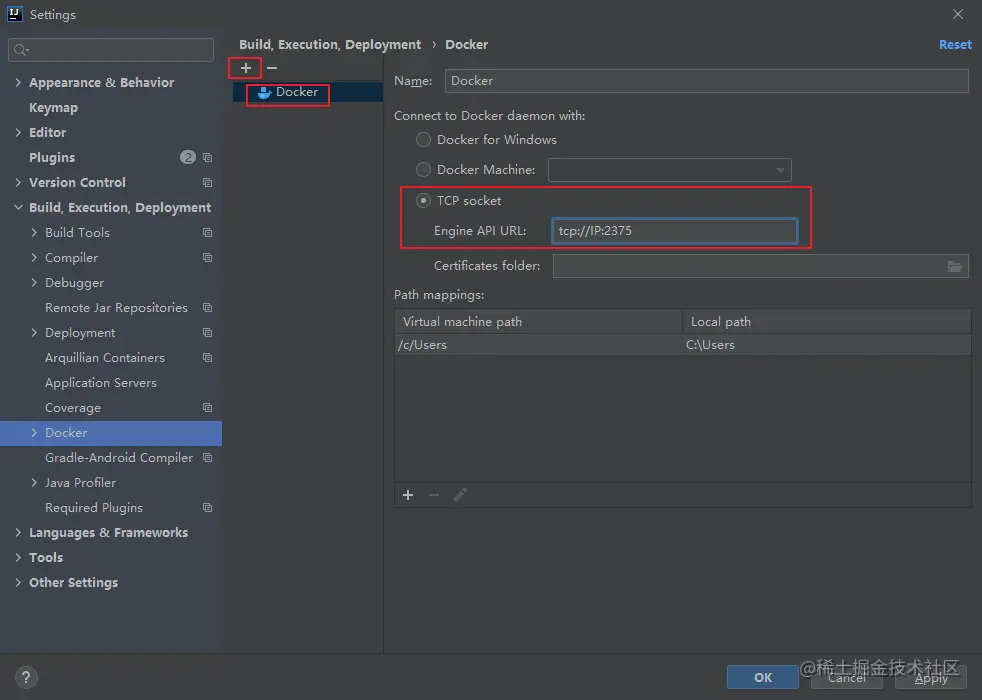
Task: Select /c/Users virtual machine path cell
Action: pyautogui.click(x=539, y=345)
